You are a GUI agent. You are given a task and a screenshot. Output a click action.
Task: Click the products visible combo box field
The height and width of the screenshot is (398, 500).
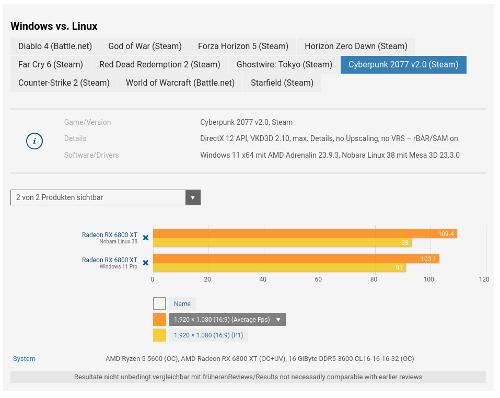click(105, 197)
